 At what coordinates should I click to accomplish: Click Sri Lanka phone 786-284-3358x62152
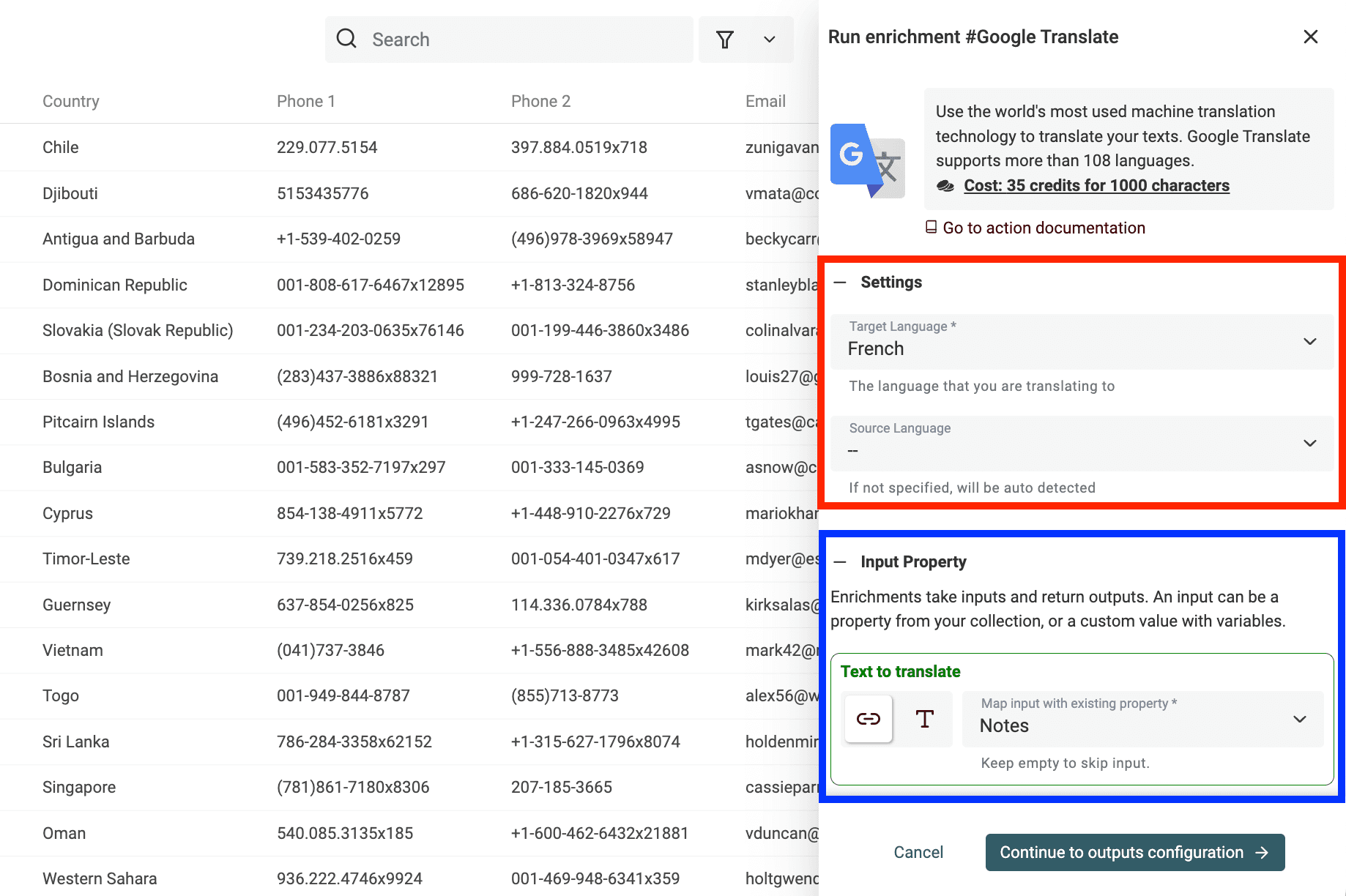(x=354, y=742)
